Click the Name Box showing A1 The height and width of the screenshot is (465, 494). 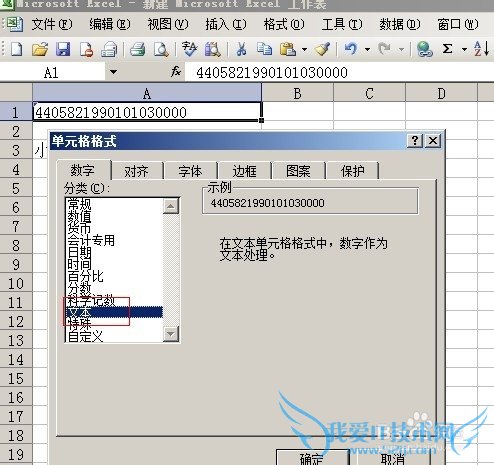click(52, 72)
